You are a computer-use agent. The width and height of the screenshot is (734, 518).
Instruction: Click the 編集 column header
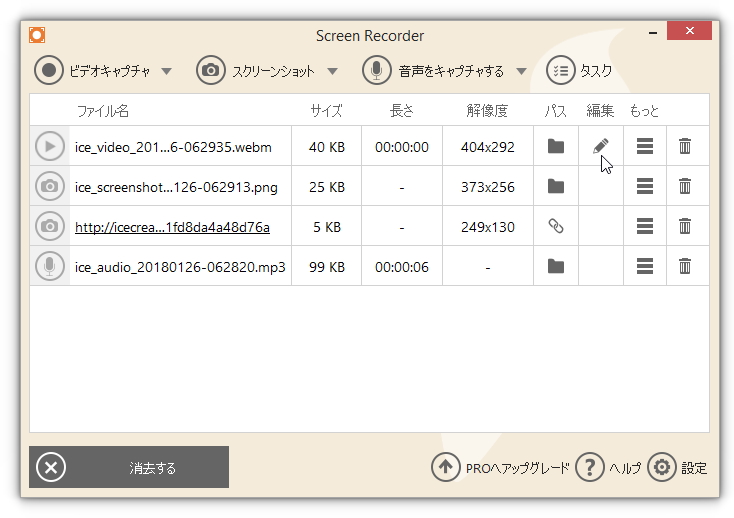600,111
